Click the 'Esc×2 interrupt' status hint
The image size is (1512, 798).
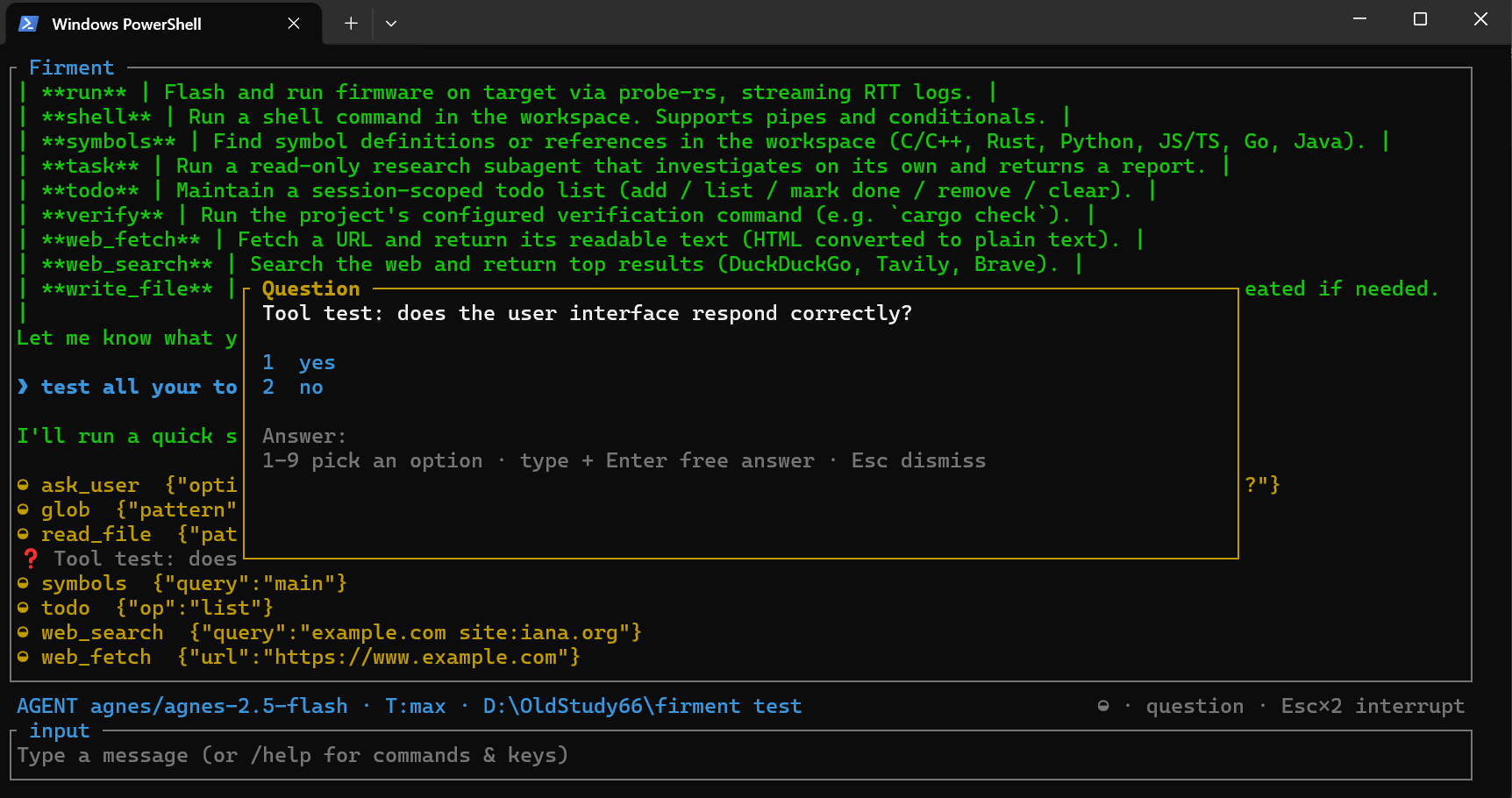click(x=1373, y=706)
